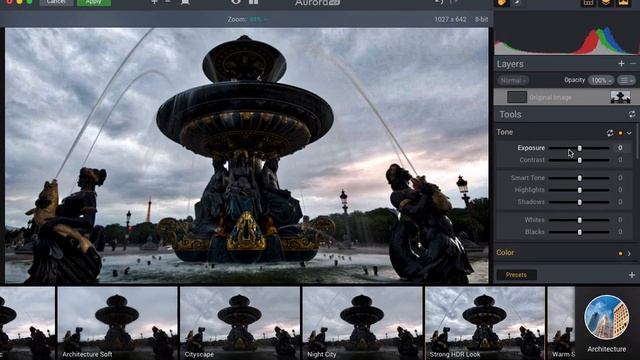Viewport: 640px width, 360px height.
Task: Click the Blacks slider handle
Action: click(x=580, y=232)
